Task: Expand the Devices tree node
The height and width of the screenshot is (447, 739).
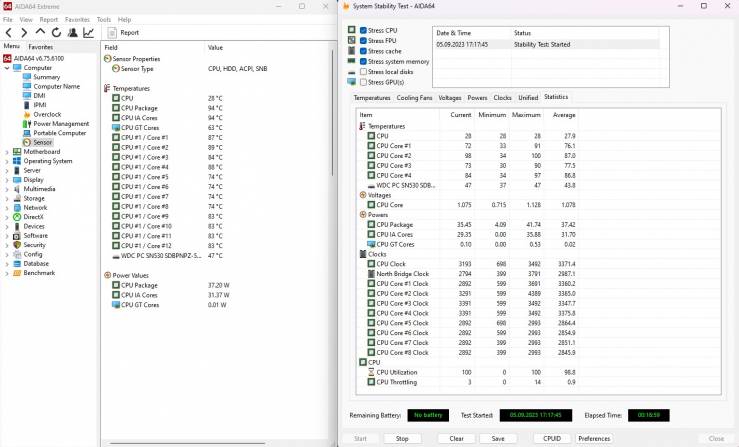Action: click(x=7, y=227)
